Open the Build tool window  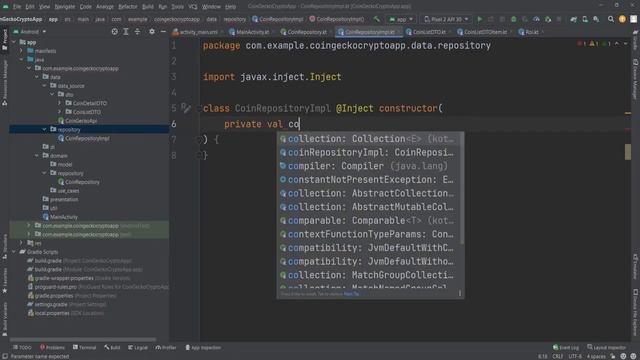pyautogui.click(x=112, y=347)
